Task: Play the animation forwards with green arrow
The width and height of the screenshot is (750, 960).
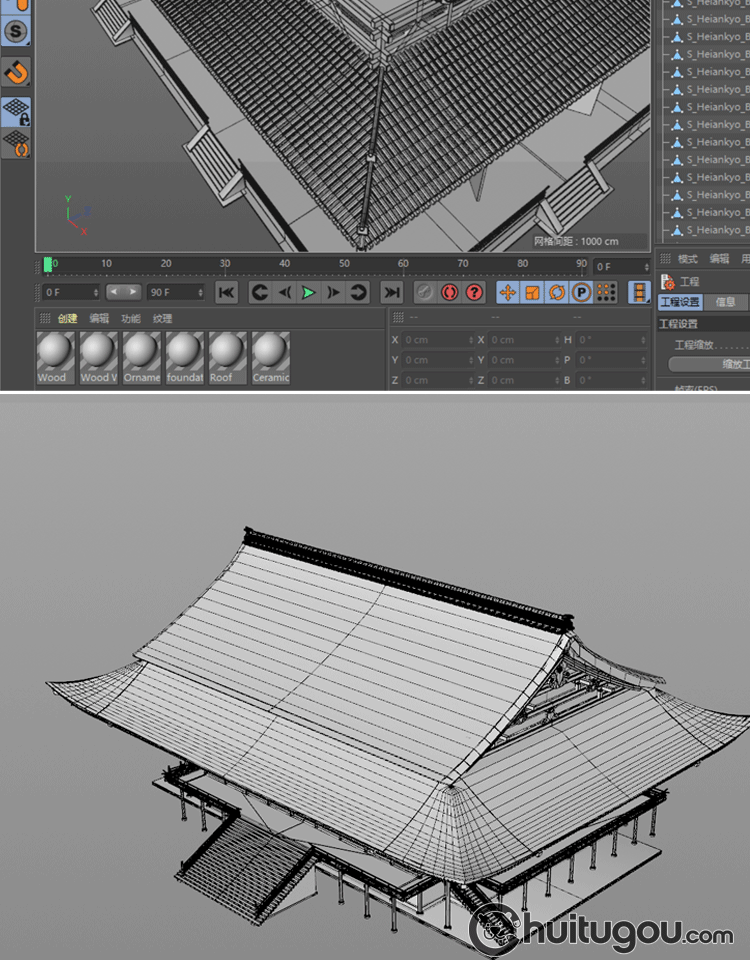Action: [308, 293]
